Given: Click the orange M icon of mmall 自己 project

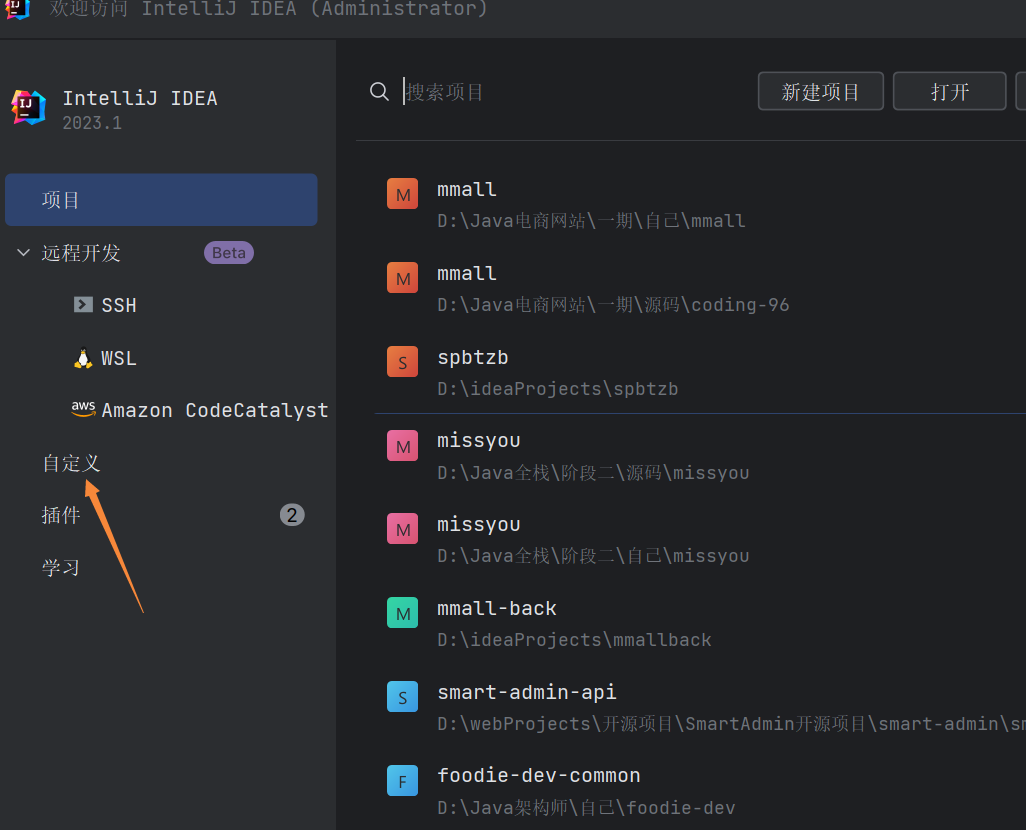Looking at the screenshot, I should [402, 194].
